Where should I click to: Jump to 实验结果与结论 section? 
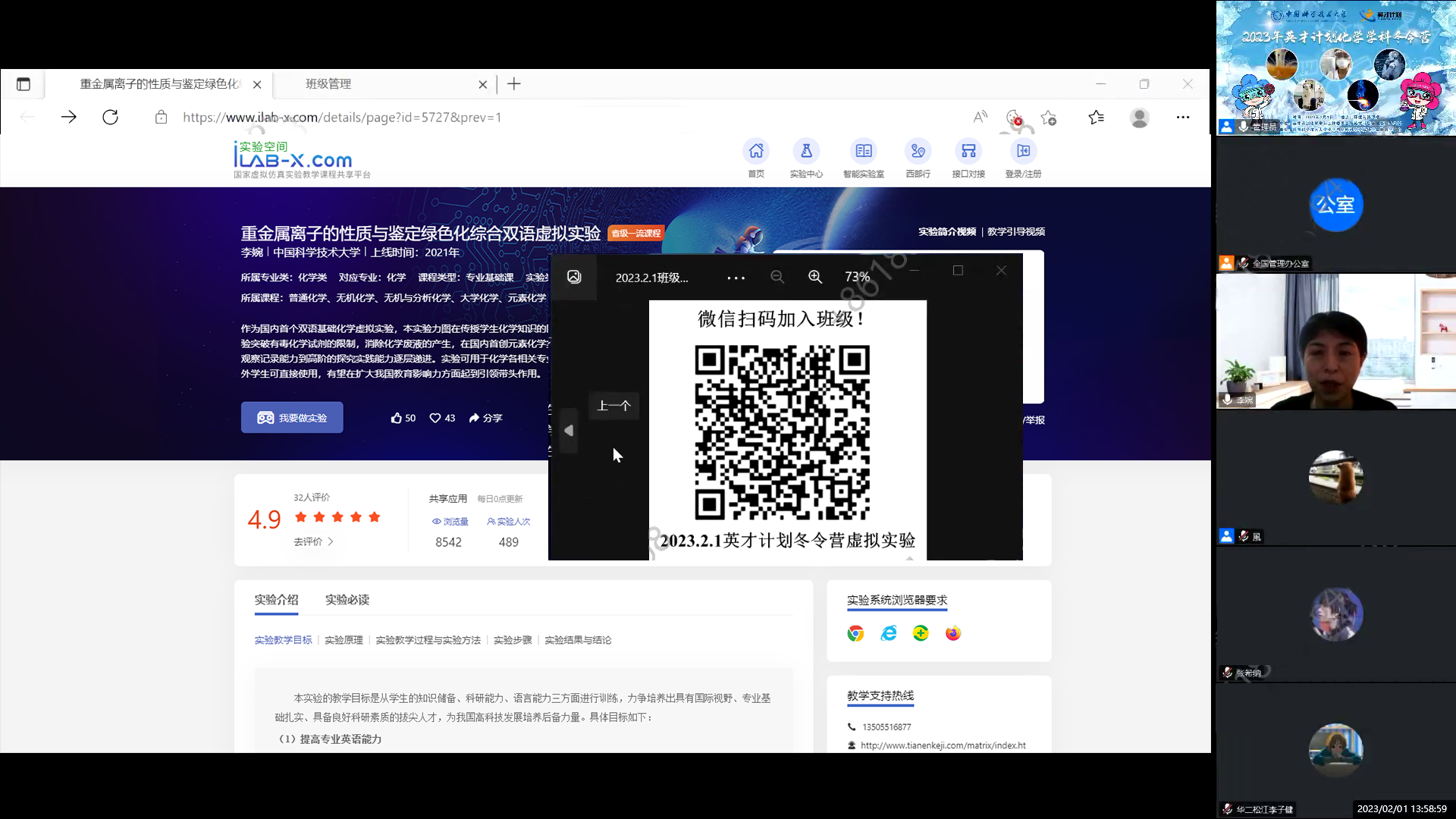578,640
